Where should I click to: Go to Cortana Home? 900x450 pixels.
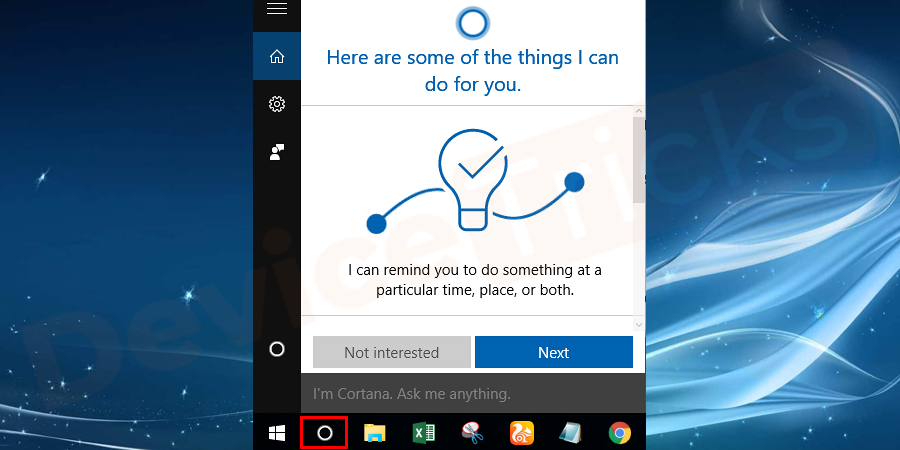(x=277, y=56)
